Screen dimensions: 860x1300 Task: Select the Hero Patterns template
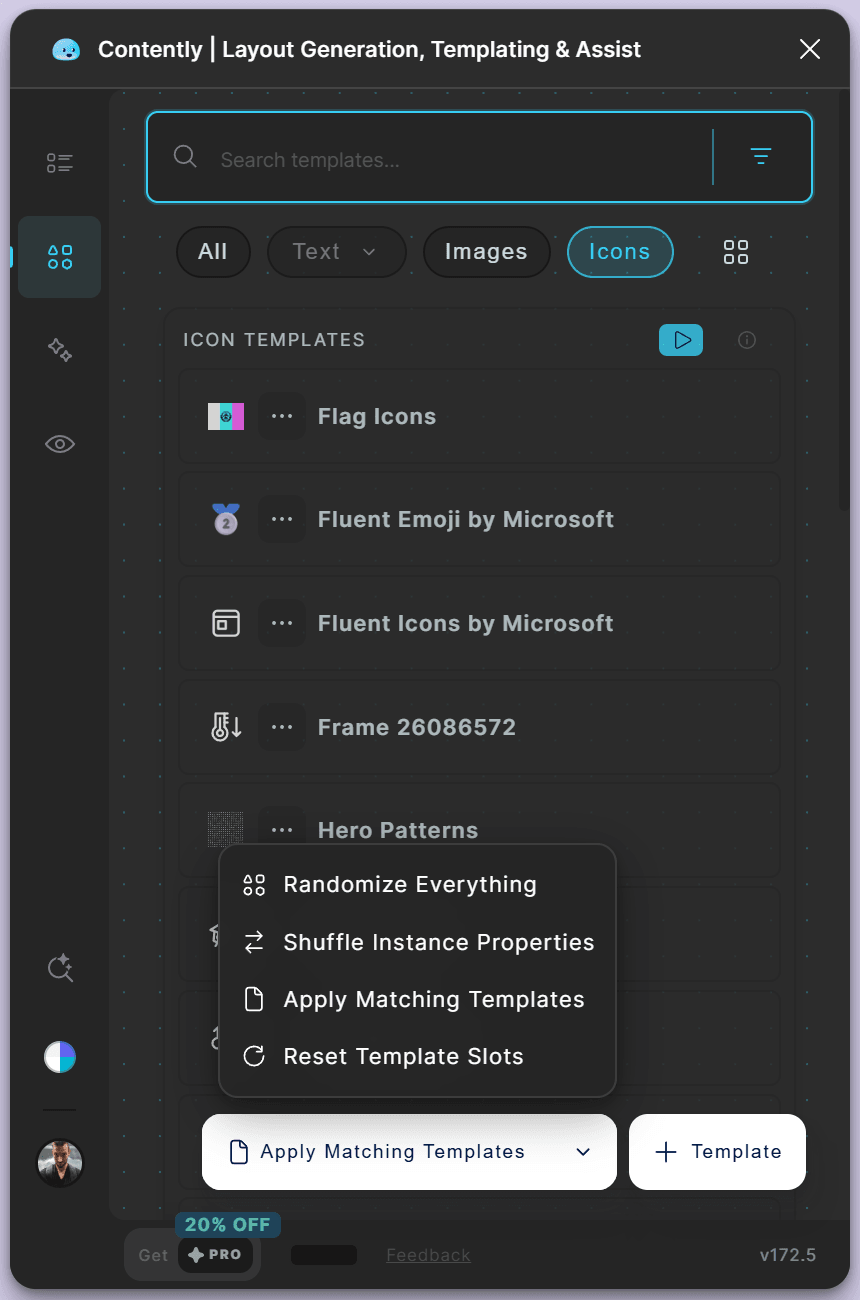coord(479,830)
